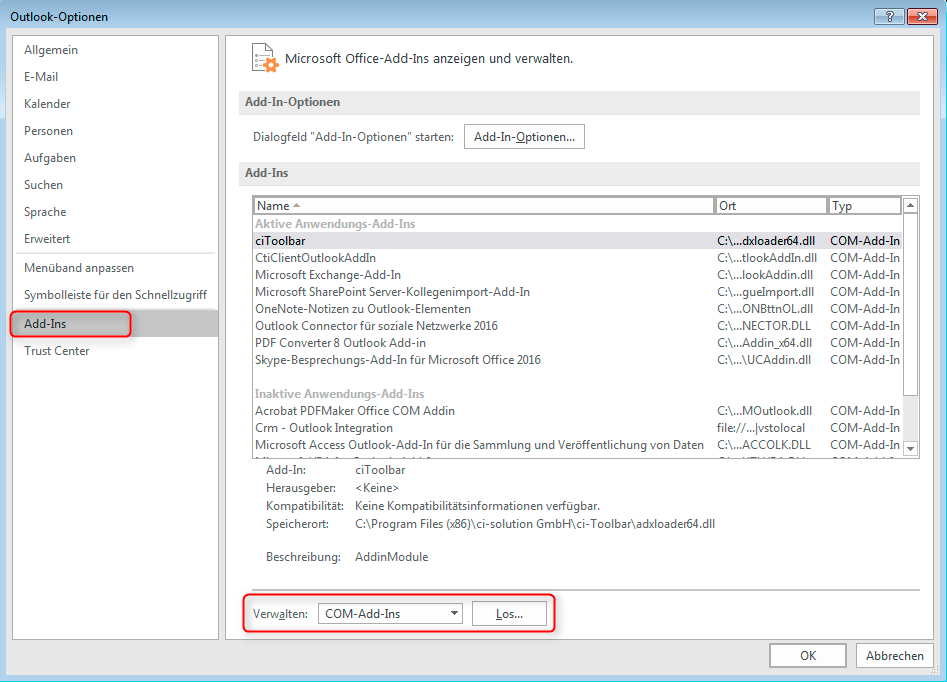This screenshot has width=947, height=682.
Task: Select Symbolleiste für den Schnellzugriff
Action: [x=115, y=295]
